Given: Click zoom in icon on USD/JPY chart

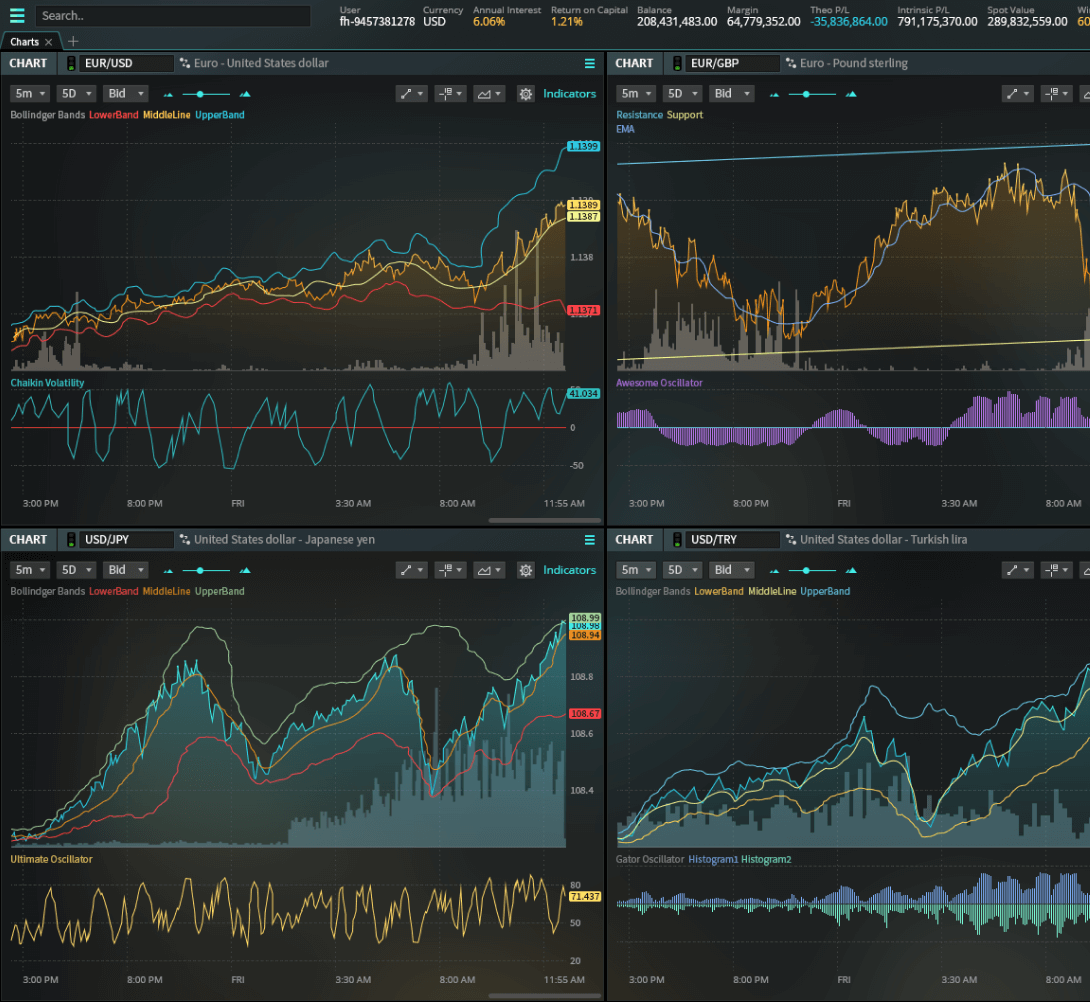Looking at the screenshot, I should tap(245, 570).
